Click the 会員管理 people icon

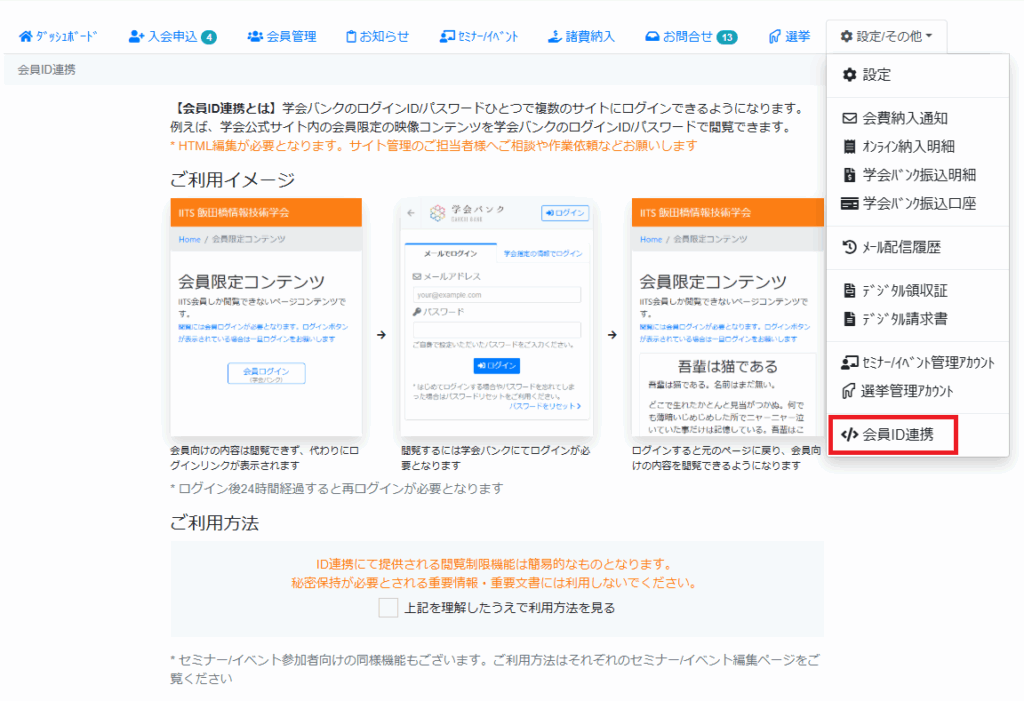tap(255, 37)
